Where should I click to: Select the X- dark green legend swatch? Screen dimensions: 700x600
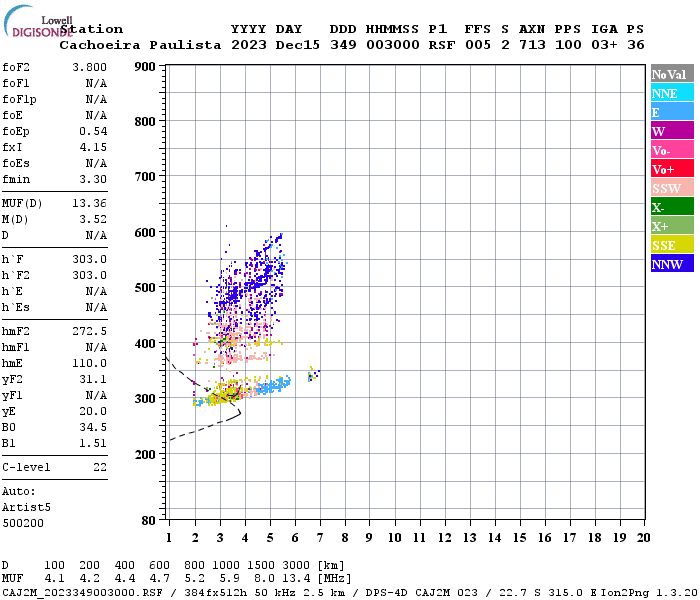pos(672,206)
